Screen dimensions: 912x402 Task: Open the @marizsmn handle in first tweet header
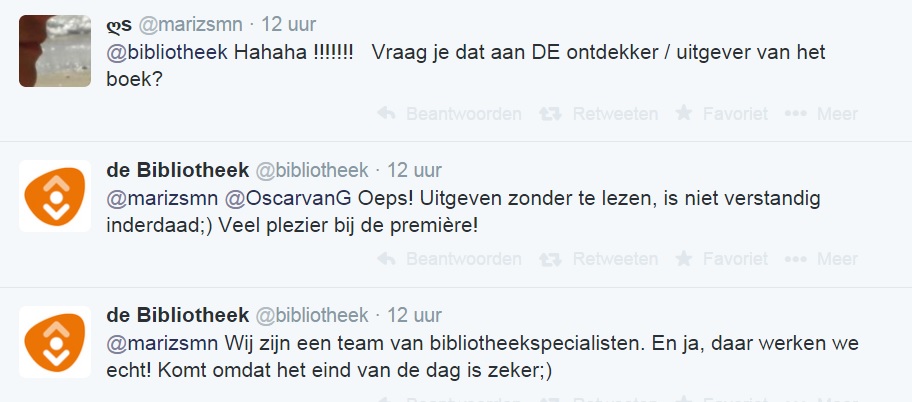(192, 24)
